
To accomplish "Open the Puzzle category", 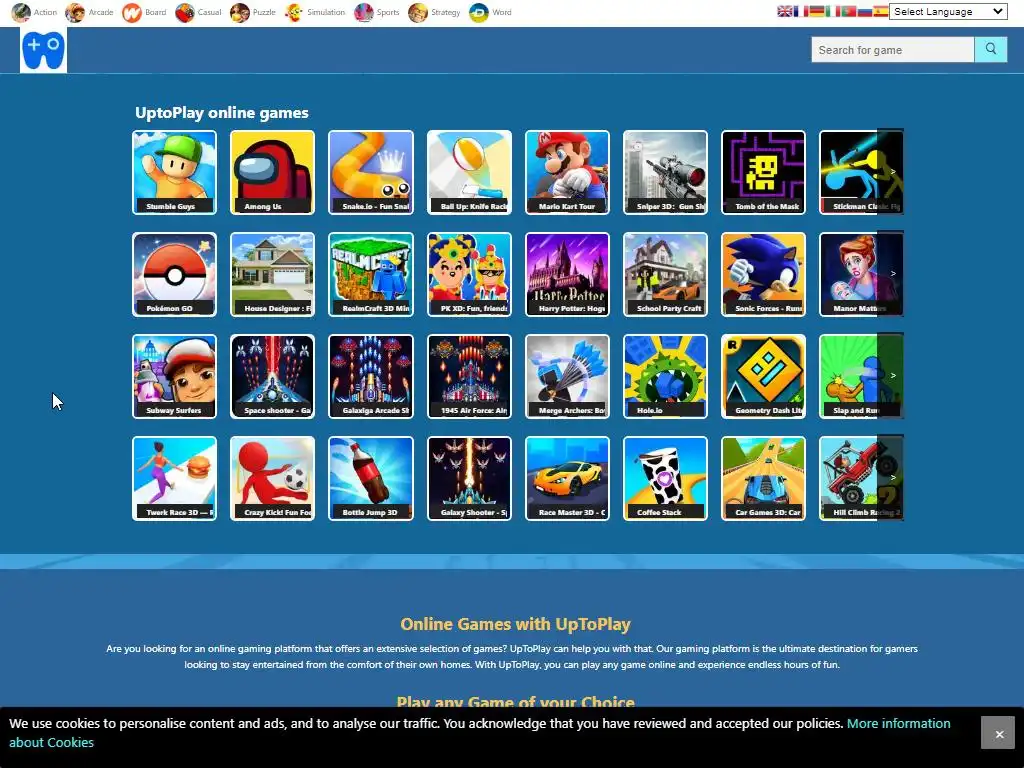I will [x=253, y=12].
